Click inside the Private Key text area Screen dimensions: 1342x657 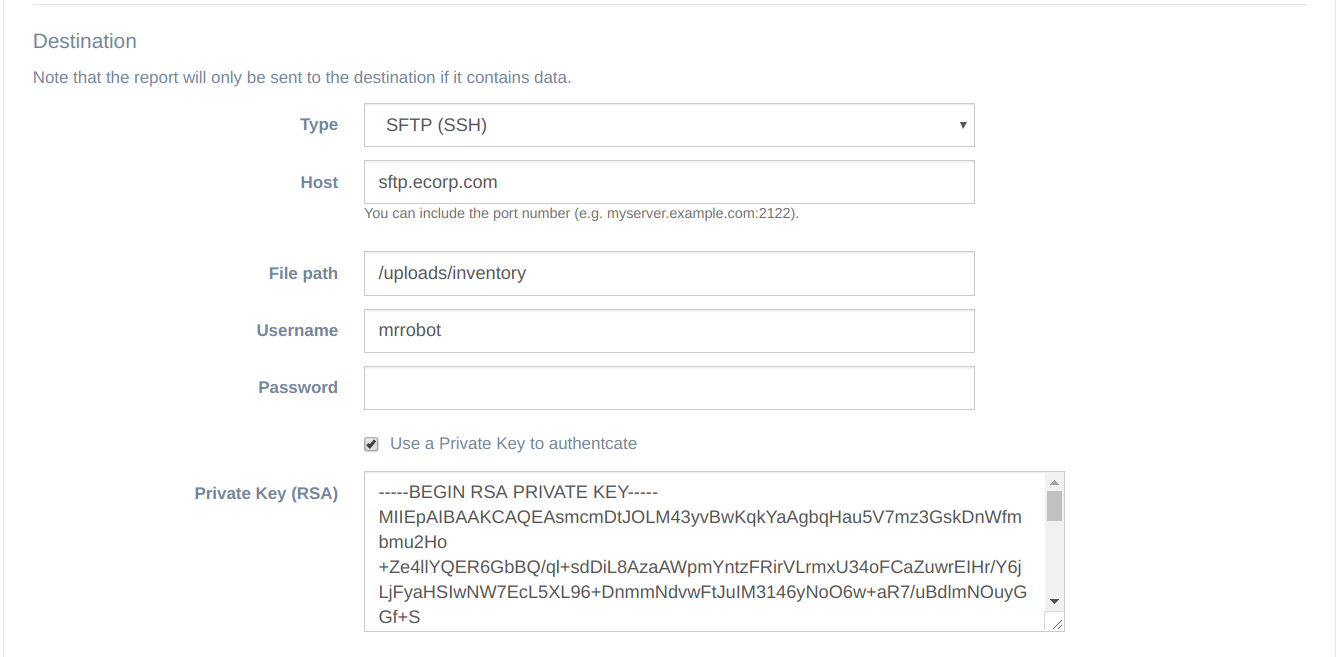pyautogui.click(x=700, y=550)
